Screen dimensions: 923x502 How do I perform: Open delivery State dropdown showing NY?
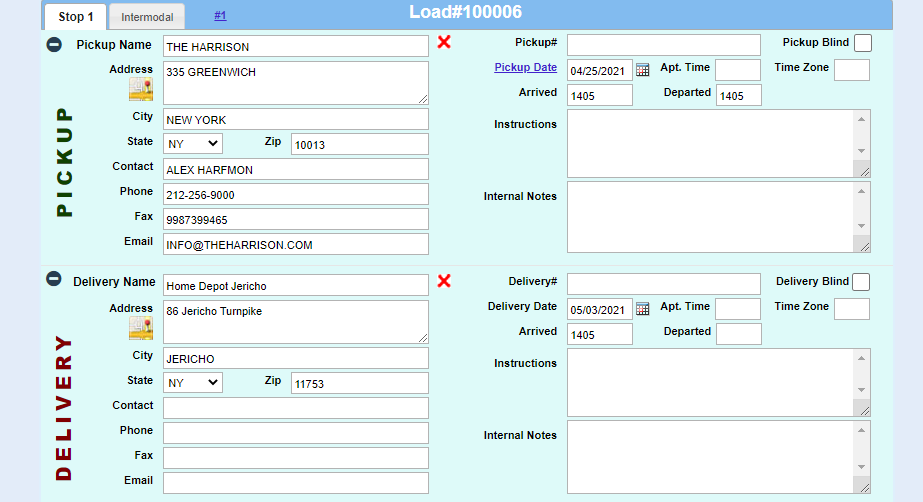(x=193, y=383)
